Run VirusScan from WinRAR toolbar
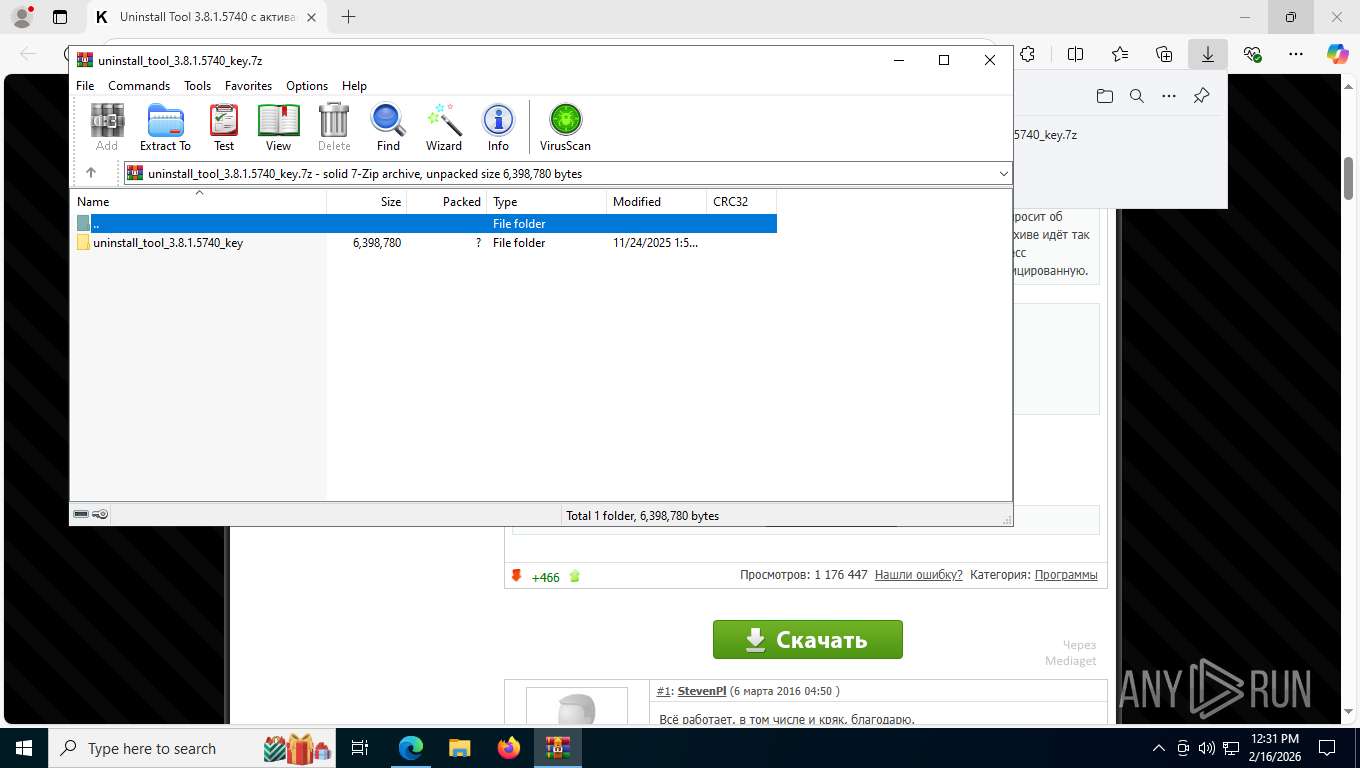Screen dimensions: 1360x768 pos(565,128)
